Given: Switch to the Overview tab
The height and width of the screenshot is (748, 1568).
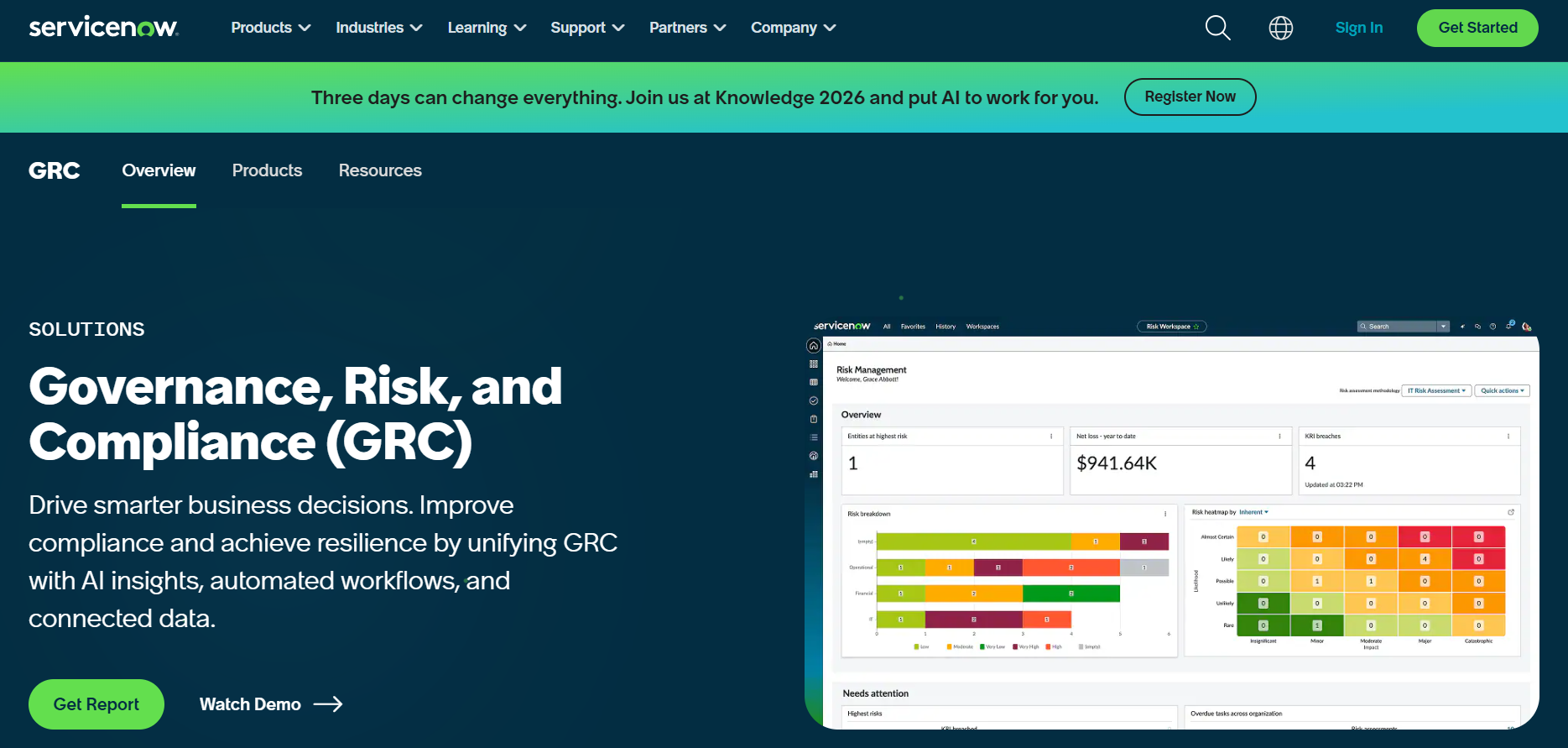Looking at the screenshot, I should click(159, 170).
